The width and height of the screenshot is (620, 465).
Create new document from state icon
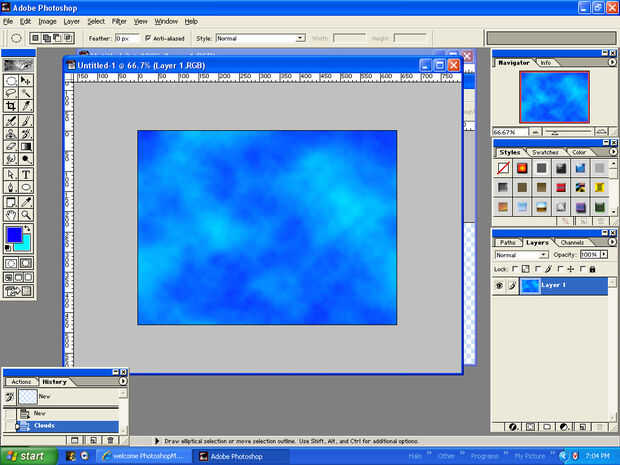[x=74, y=440]
